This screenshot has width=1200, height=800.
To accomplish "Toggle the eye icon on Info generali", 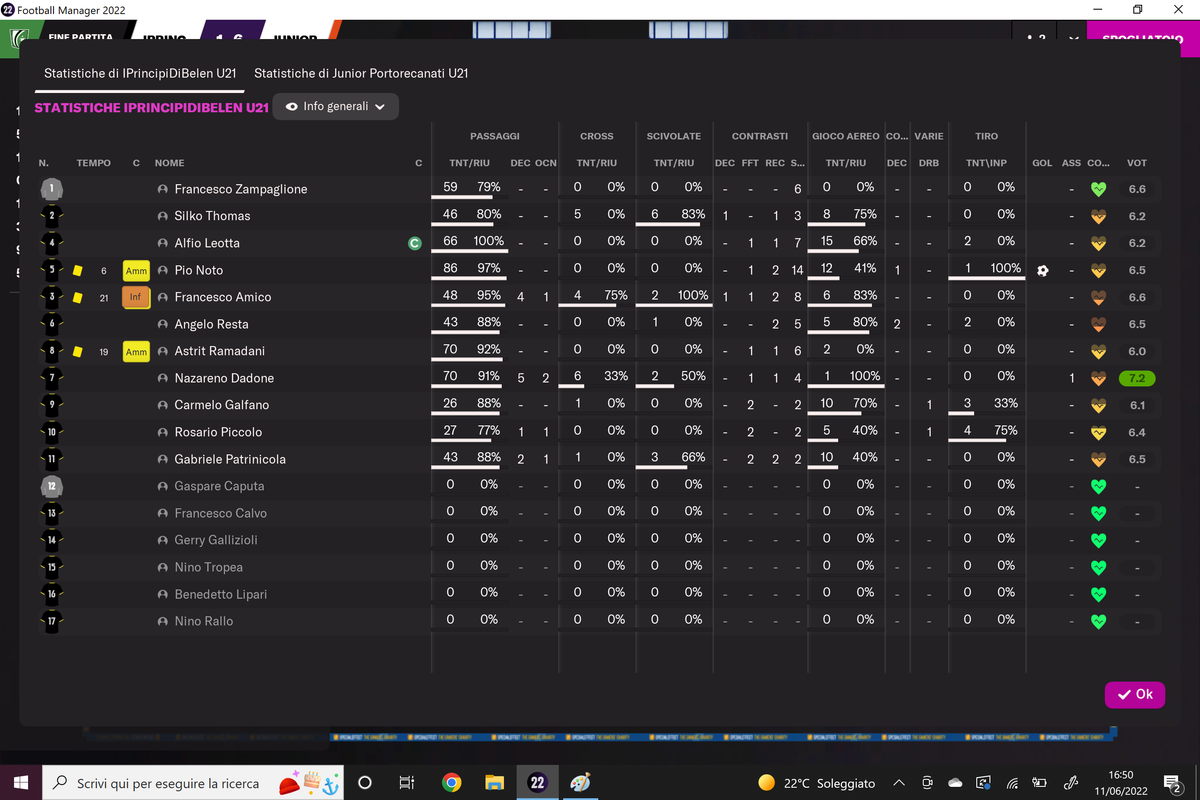I will point(291,107).
